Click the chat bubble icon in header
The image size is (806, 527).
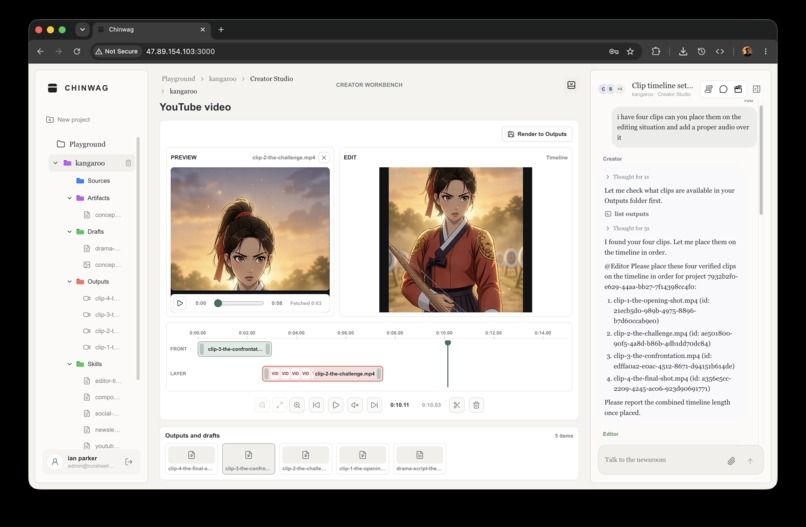click(723, 89)
